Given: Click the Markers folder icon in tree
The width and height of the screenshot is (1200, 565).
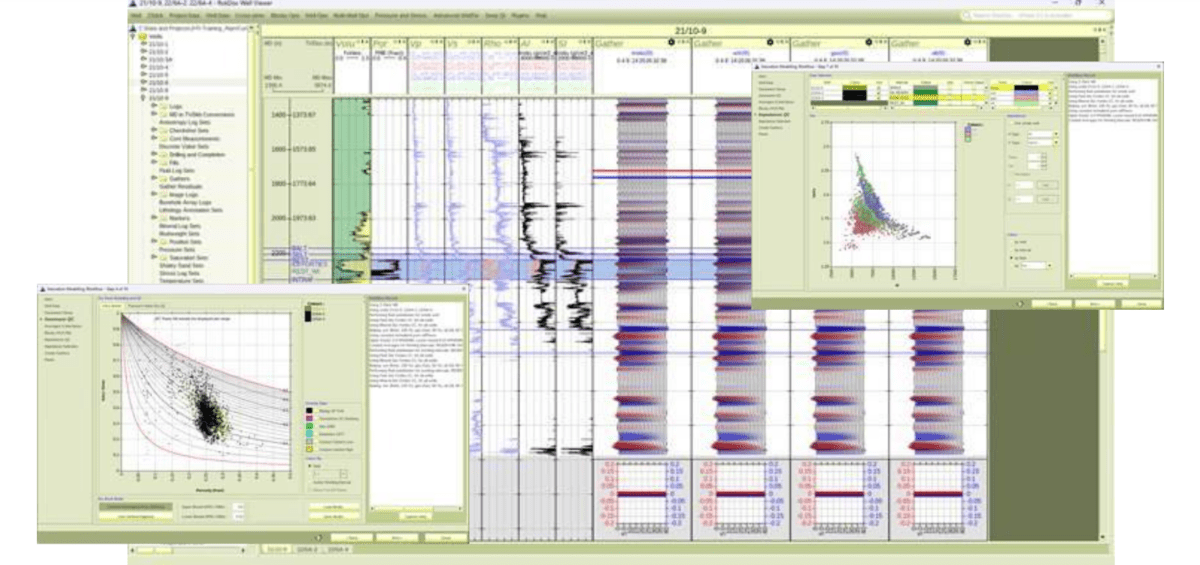Looking at the screenshot, I should coord(163,218).
